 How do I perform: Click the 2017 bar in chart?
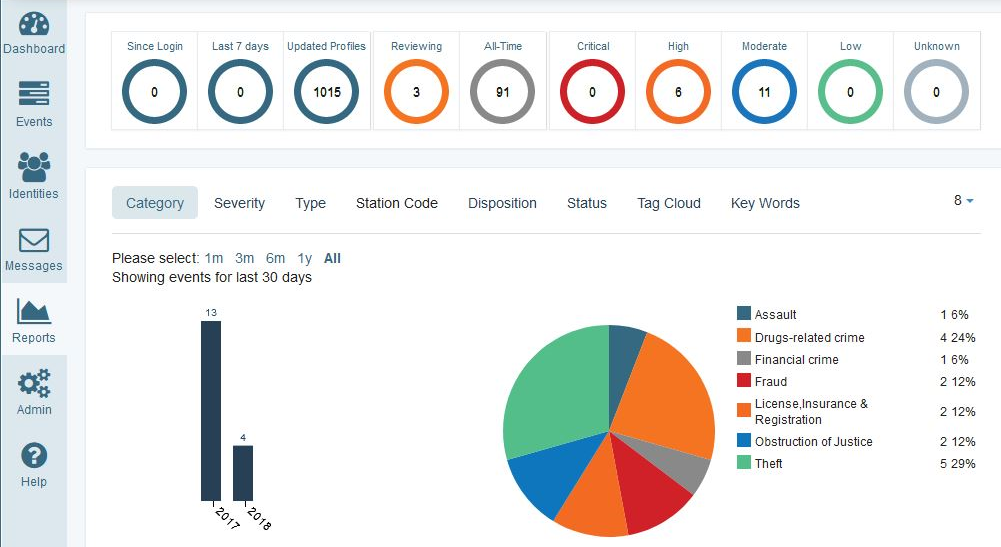tap(211, 410)
